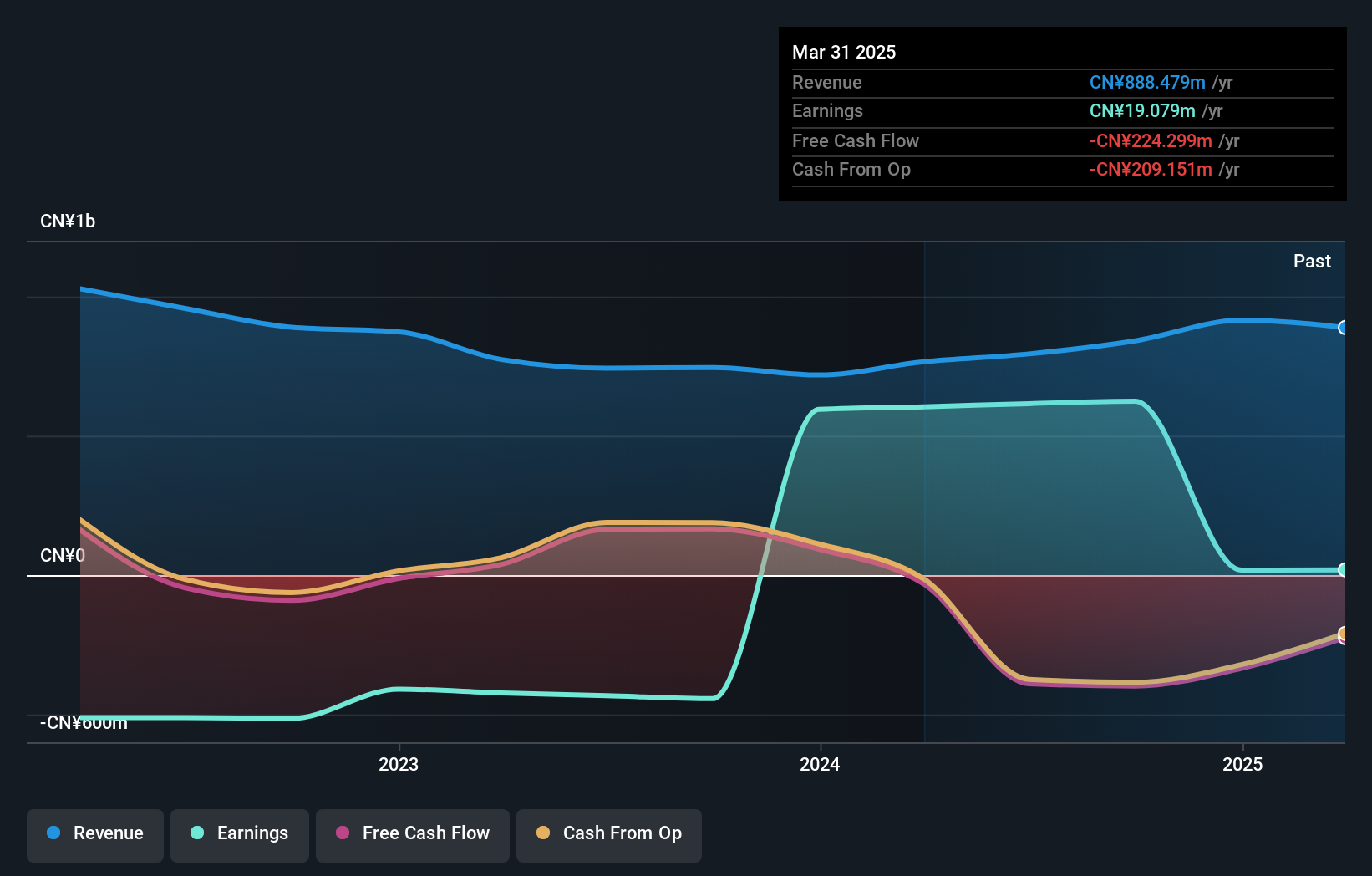Click the Cash From Op end marker
This screenshot has width=1372, height=876.
1343,633
